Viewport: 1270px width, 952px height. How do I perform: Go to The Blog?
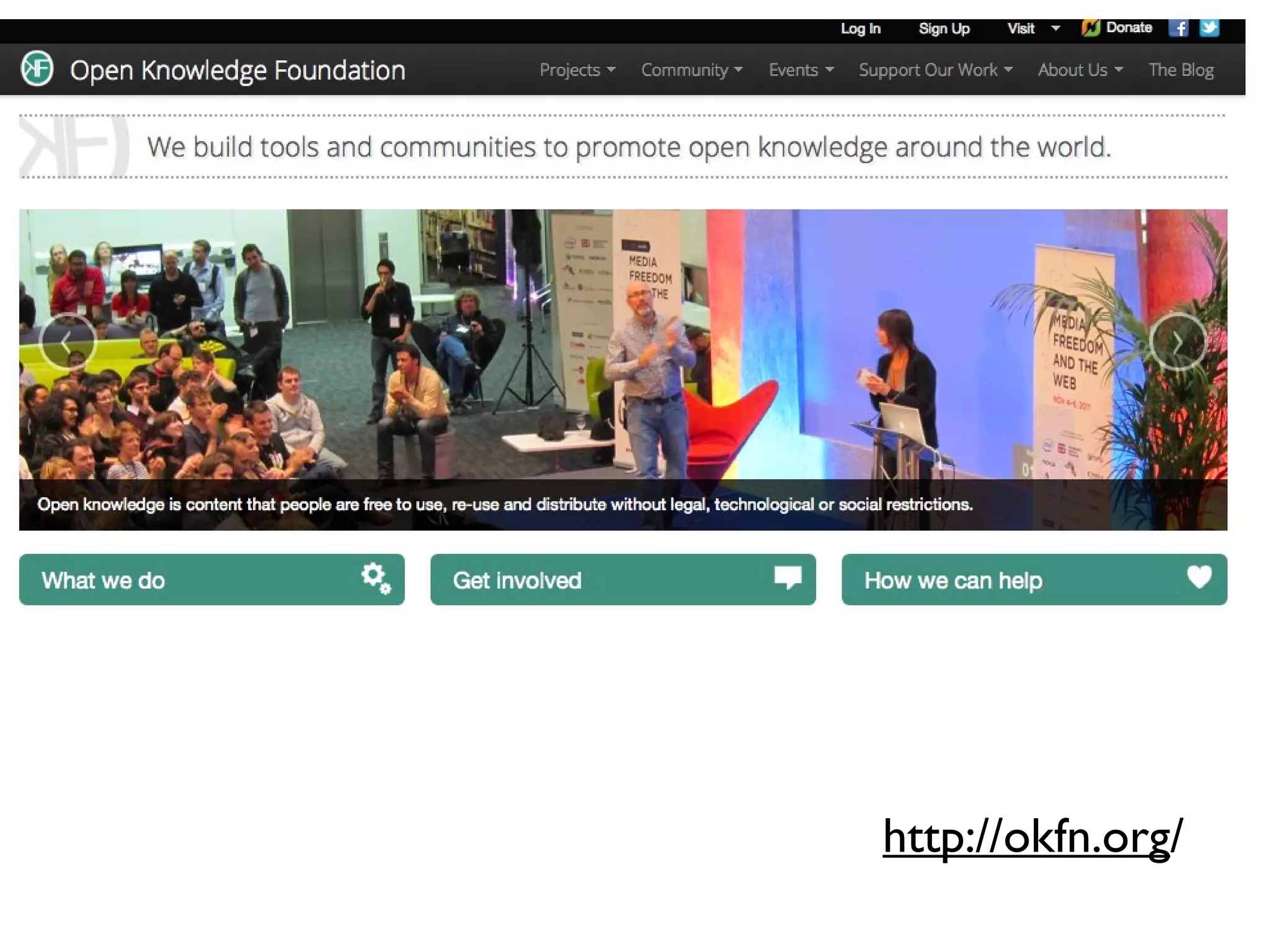pos(1181,70)
